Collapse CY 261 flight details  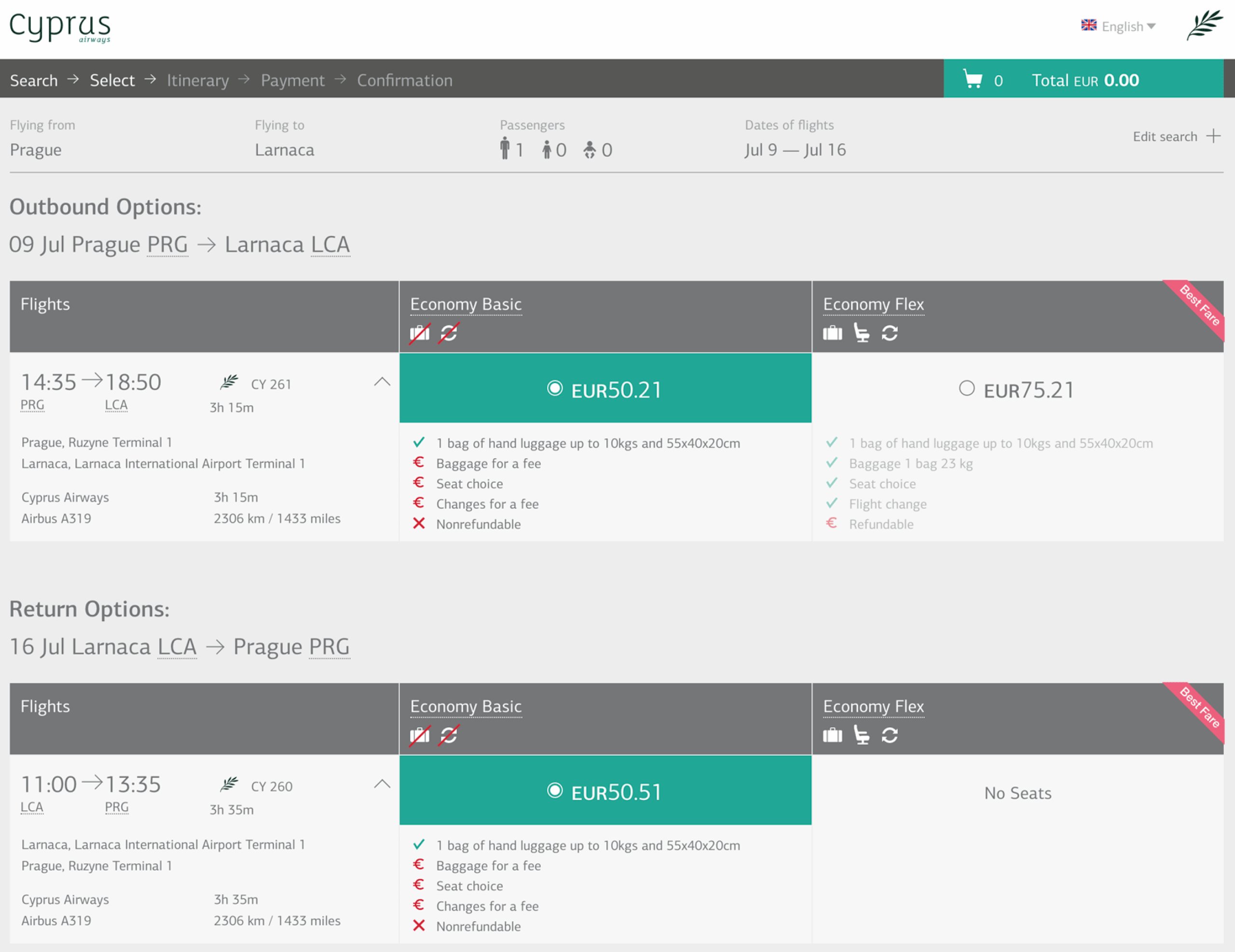[382, 382]
